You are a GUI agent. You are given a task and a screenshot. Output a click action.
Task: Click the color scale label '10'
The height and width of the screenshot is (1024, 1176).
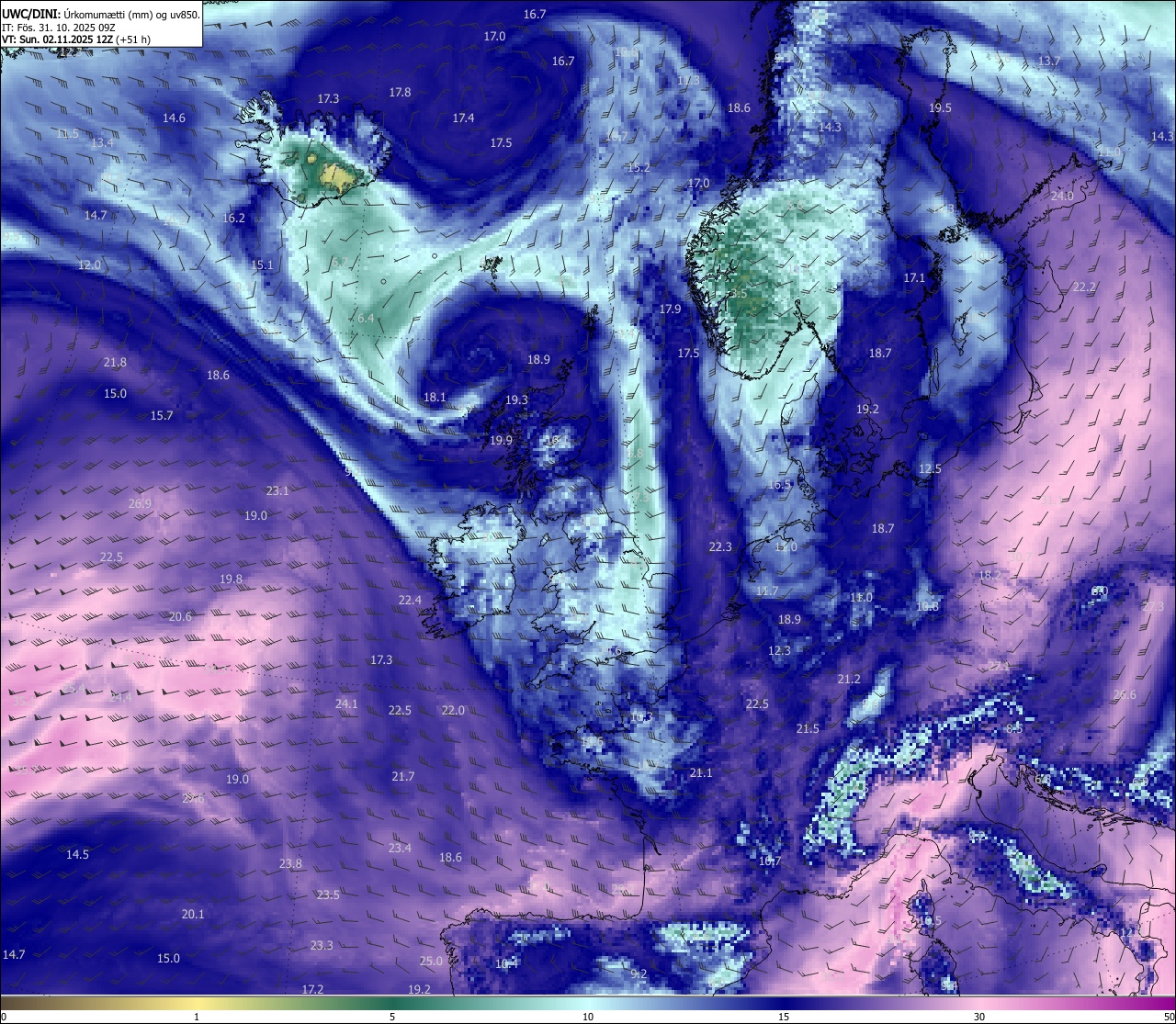click(x=588, y=1017)
